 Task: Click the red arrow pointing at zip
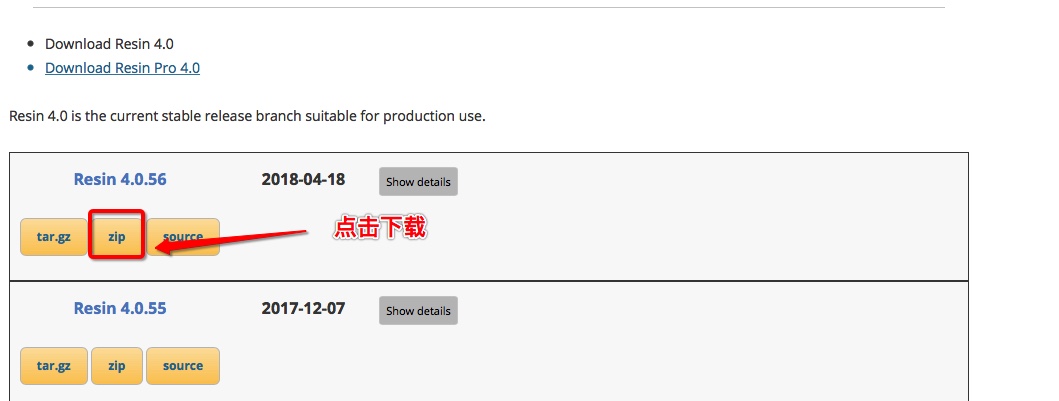[x=232, y=241]
